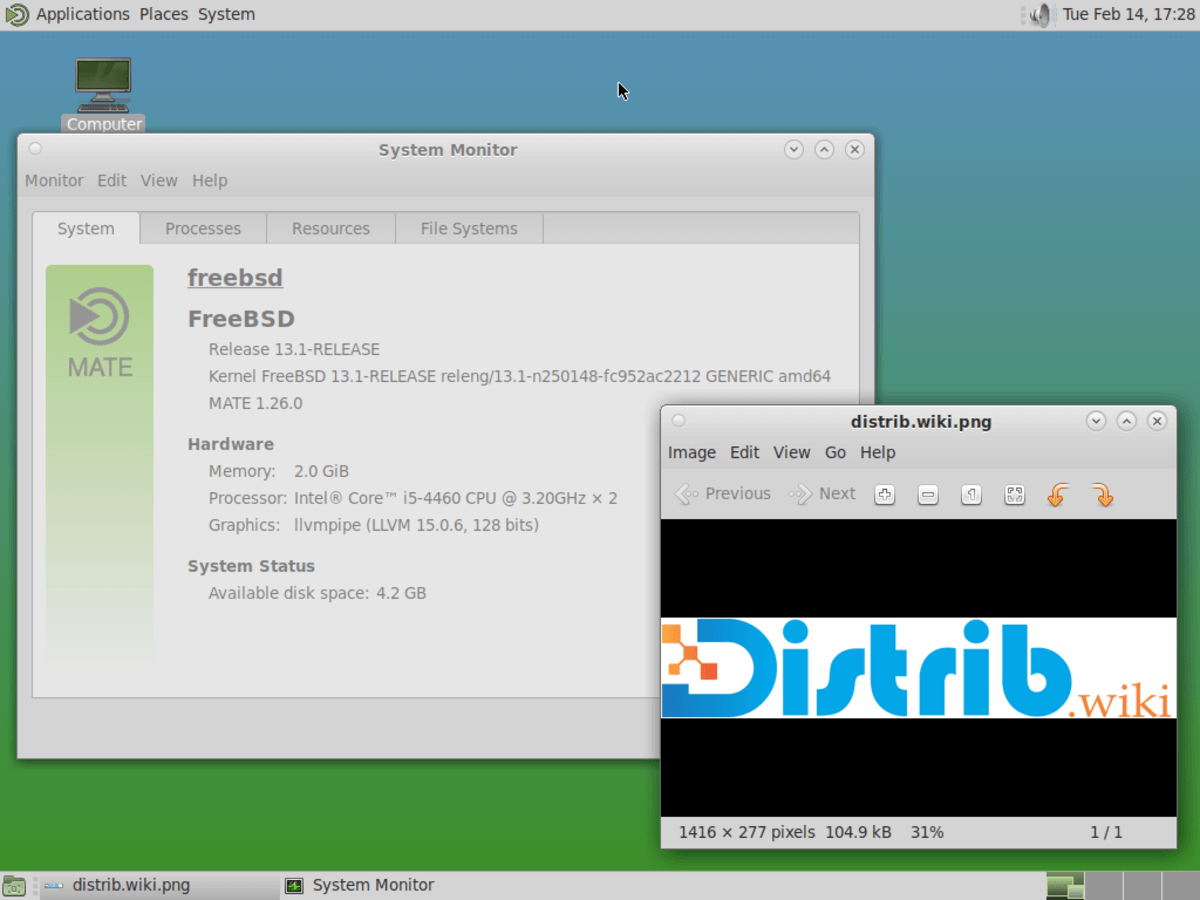Click the Release 13.1-RELEASE text

tap(294, 350)
